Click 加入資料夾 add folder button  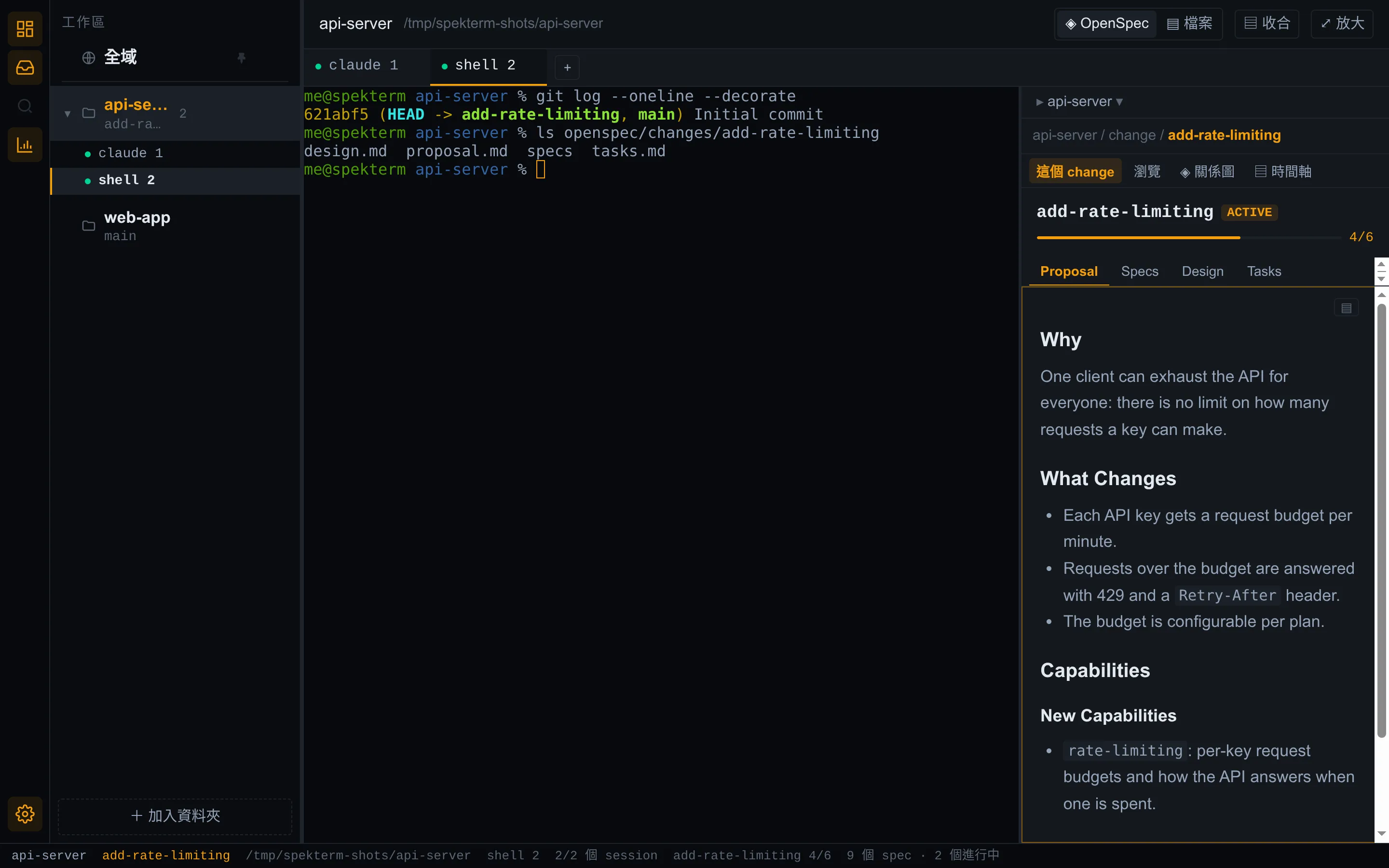point(175,816)
